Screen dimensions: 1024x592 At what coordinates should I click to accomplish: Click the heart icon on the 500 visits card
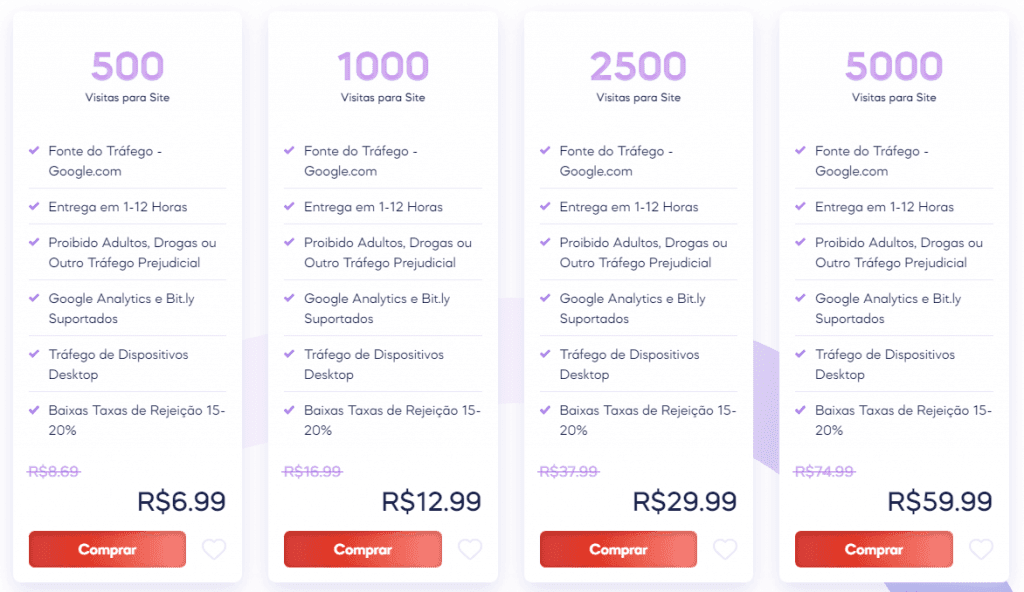214,549
